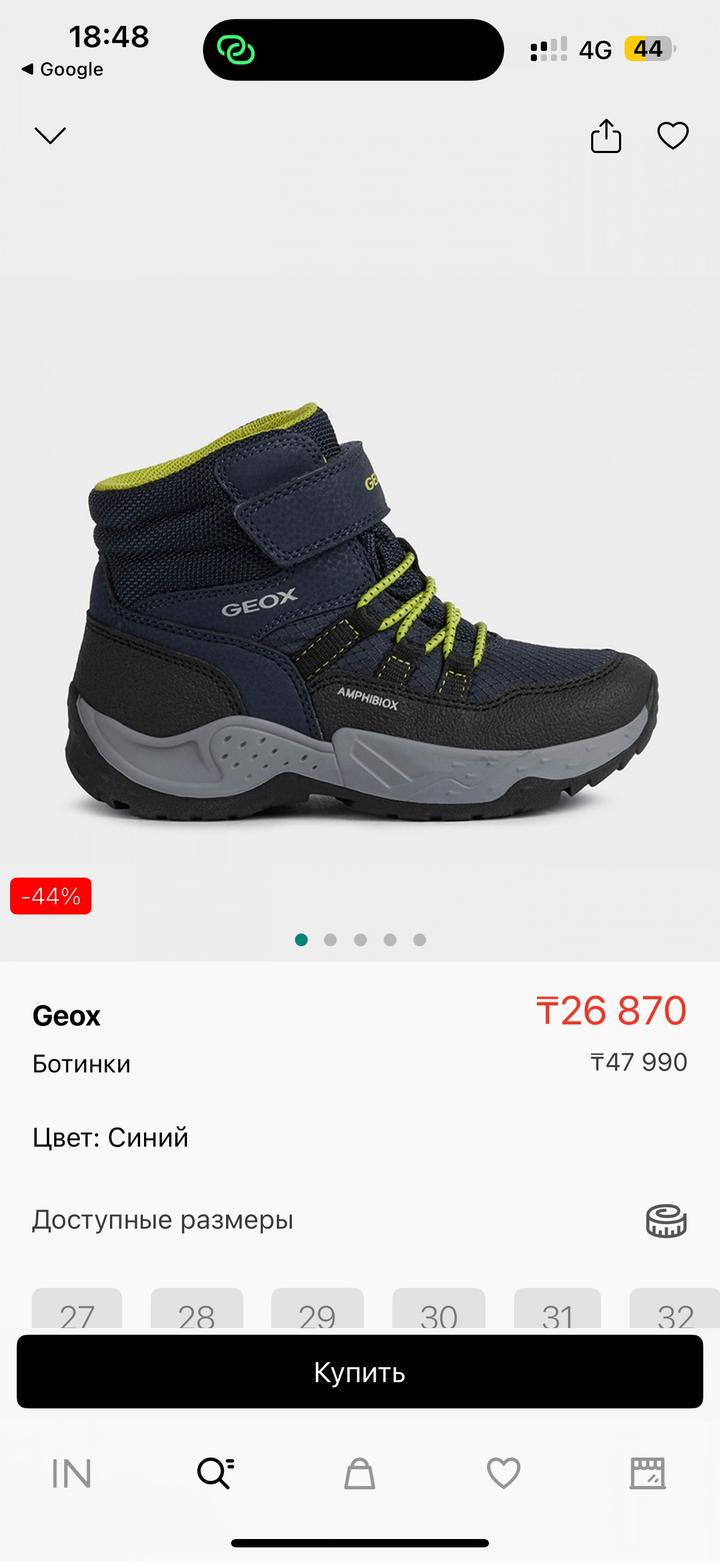Choose size 30
Screen dimensions: 720x1561
[439, 1309]
